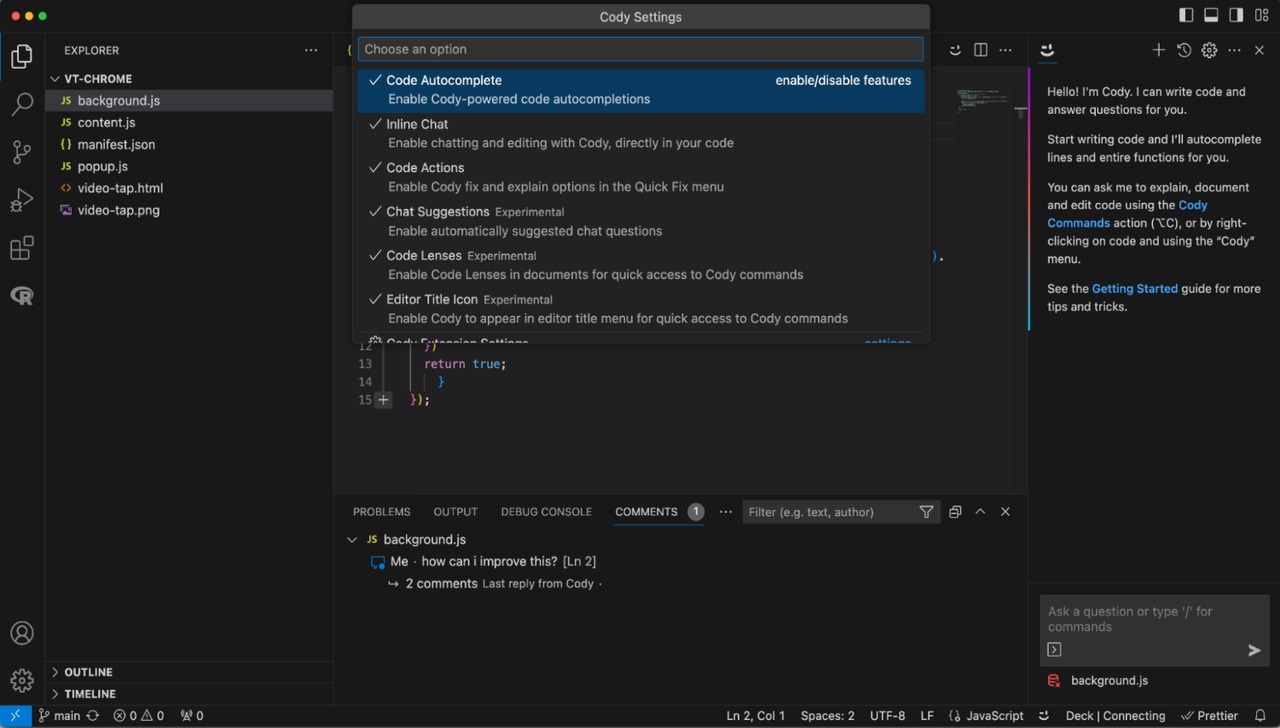Open errors and warnings count in status bar

click(x=138, y=716)
